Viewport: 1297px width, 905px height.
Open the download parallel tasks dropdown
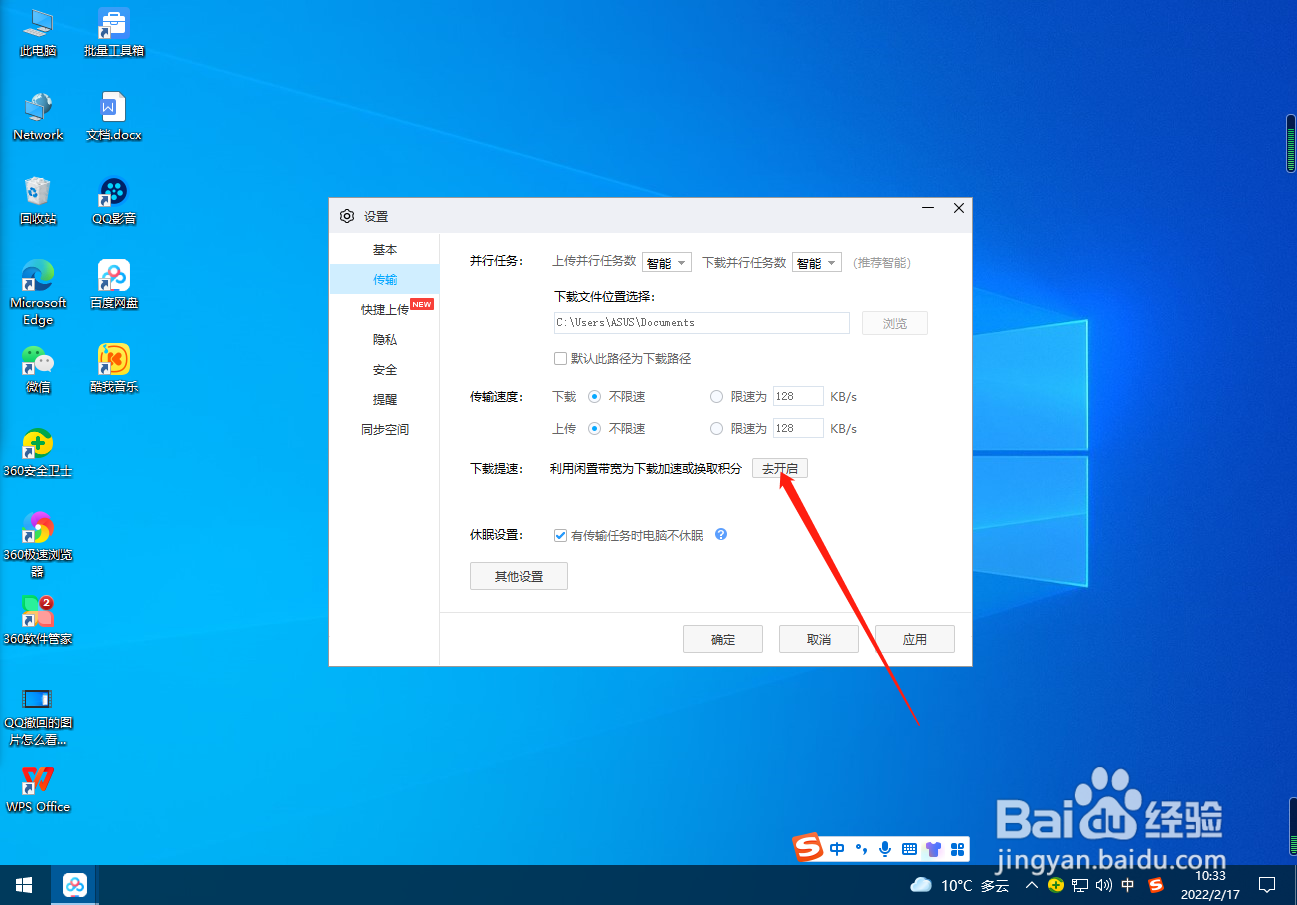coord(816,261)
